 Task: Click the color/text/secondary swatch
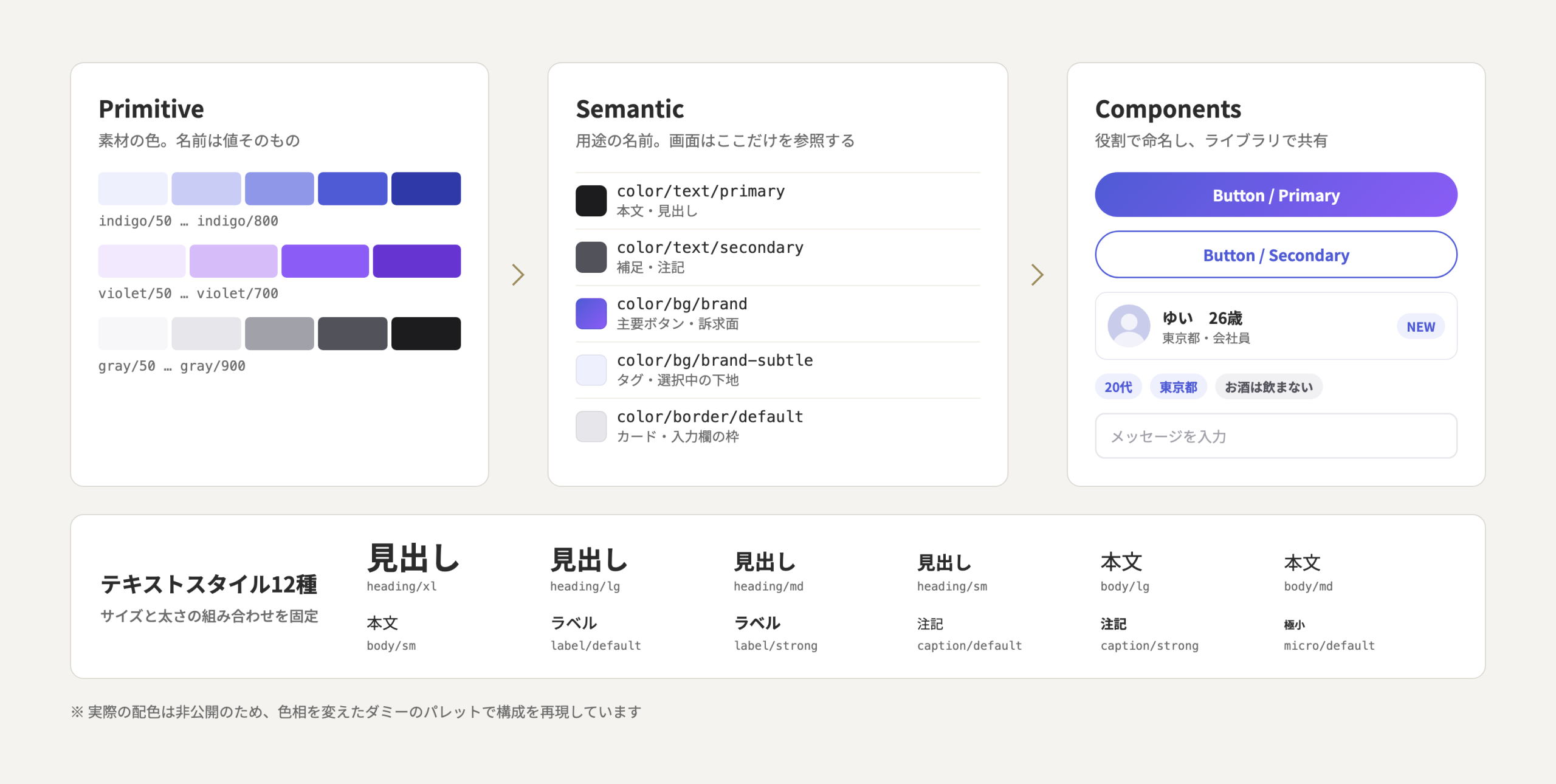click(x=591, y=257)
